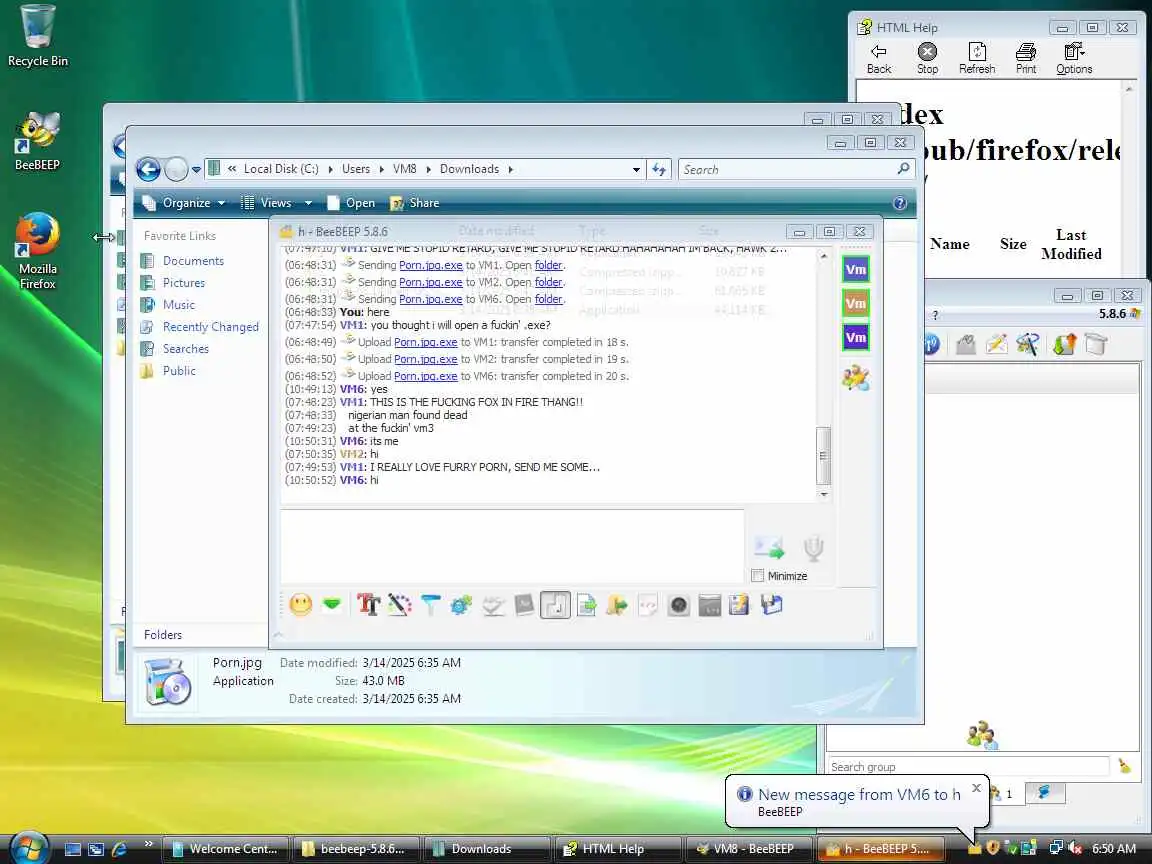The image size is (1152, 864).
Task: Click Explorer help question mark icon
Action: tap(899, 204)
